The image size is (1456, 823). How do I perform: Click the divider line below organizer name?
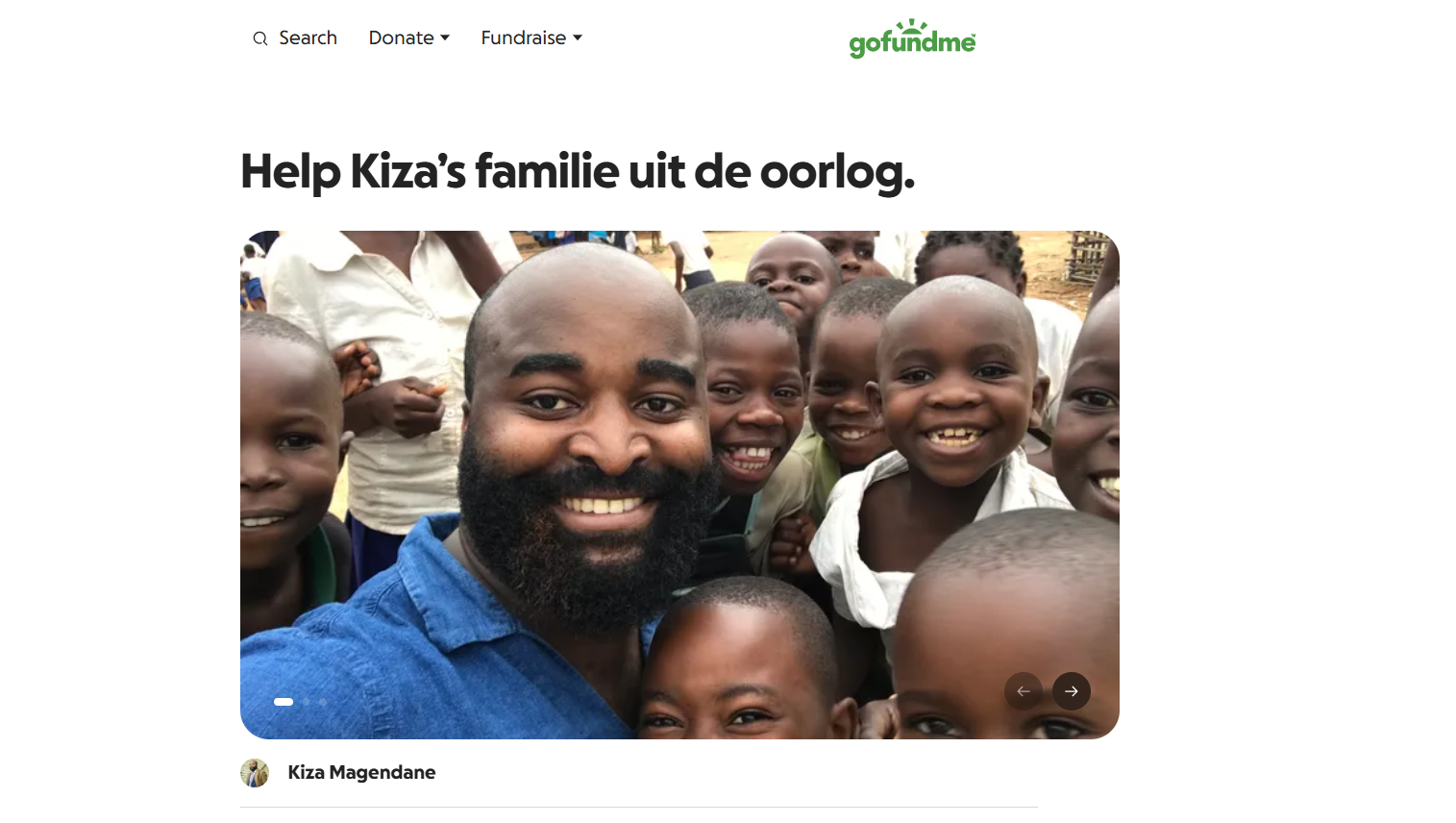pyautogui.click(x=639, y=807)
